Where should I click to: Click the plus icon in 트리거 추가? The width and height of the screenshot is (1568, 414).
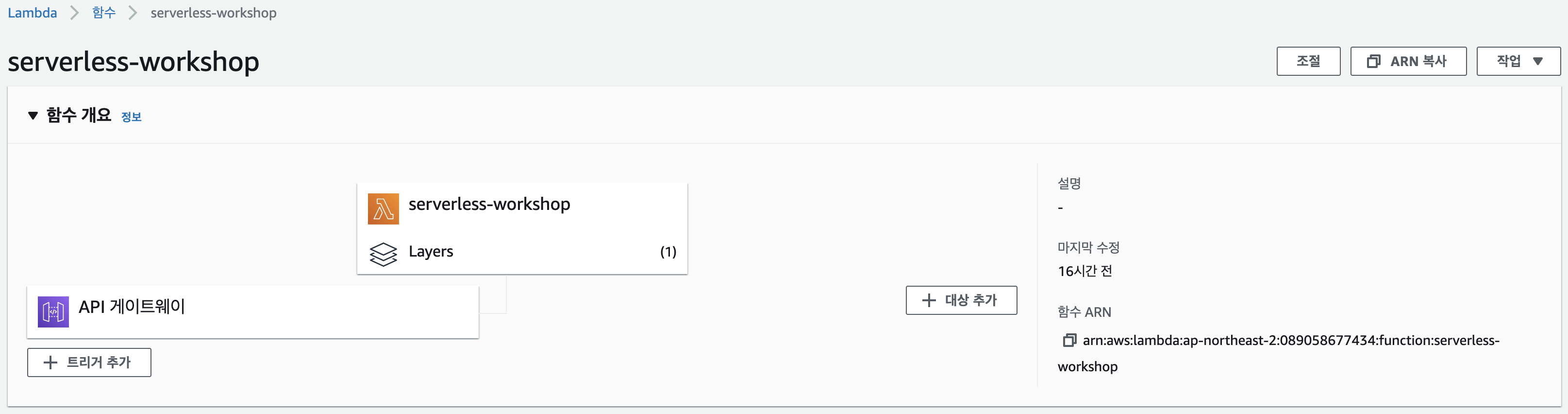click(50, 362)
